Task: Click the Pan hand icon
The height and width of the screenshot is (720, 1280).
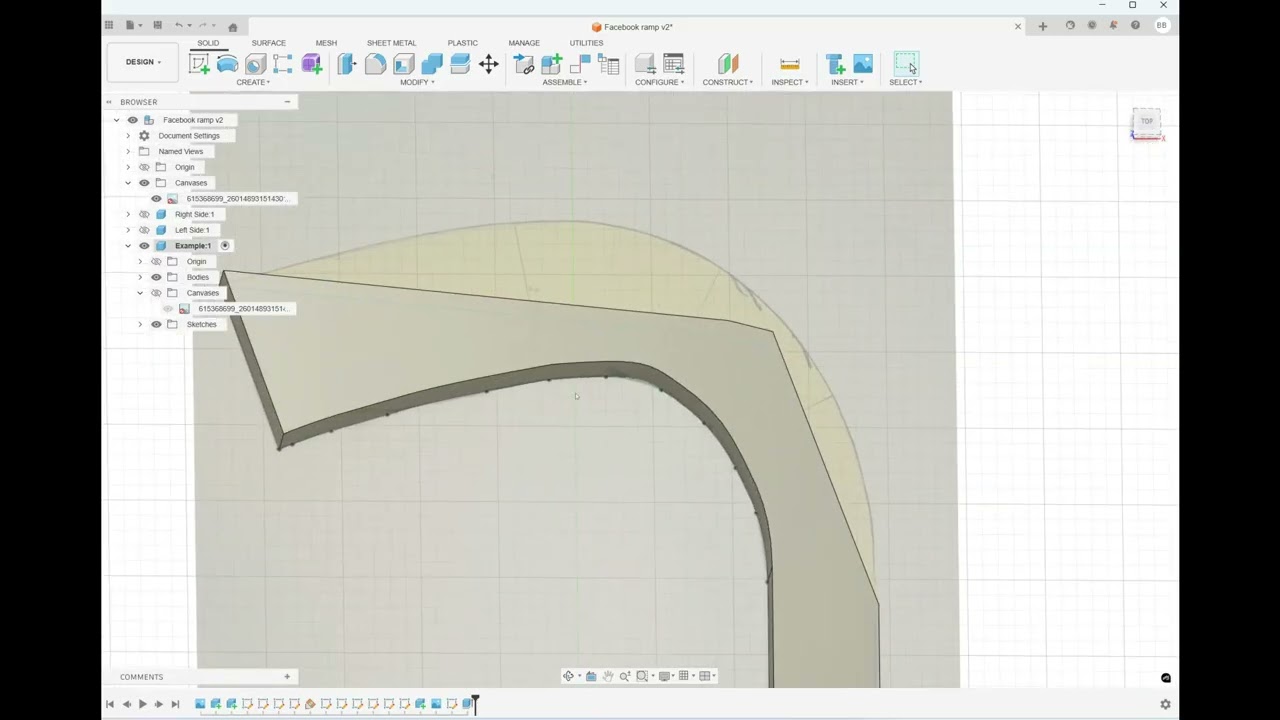Action: tap(607, 676)
